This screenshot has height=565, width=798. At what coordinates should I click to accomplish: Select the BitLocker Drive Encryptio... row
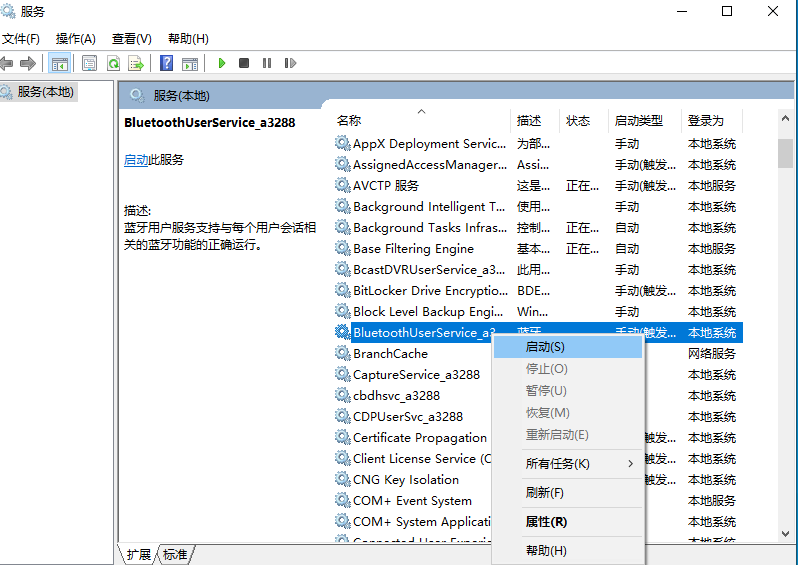538,291
